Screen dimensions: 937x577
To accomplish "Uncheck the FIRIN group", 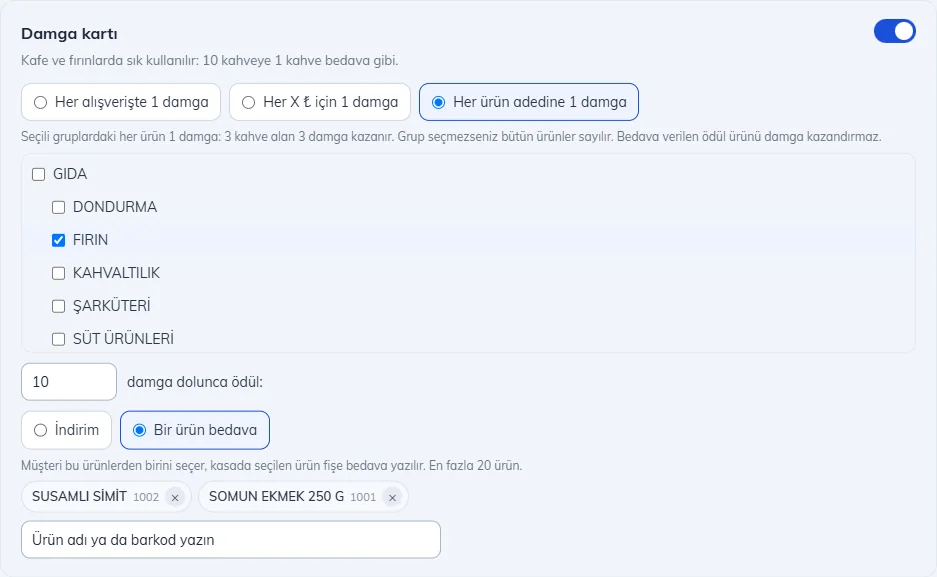I will click(x=59, y=240).
